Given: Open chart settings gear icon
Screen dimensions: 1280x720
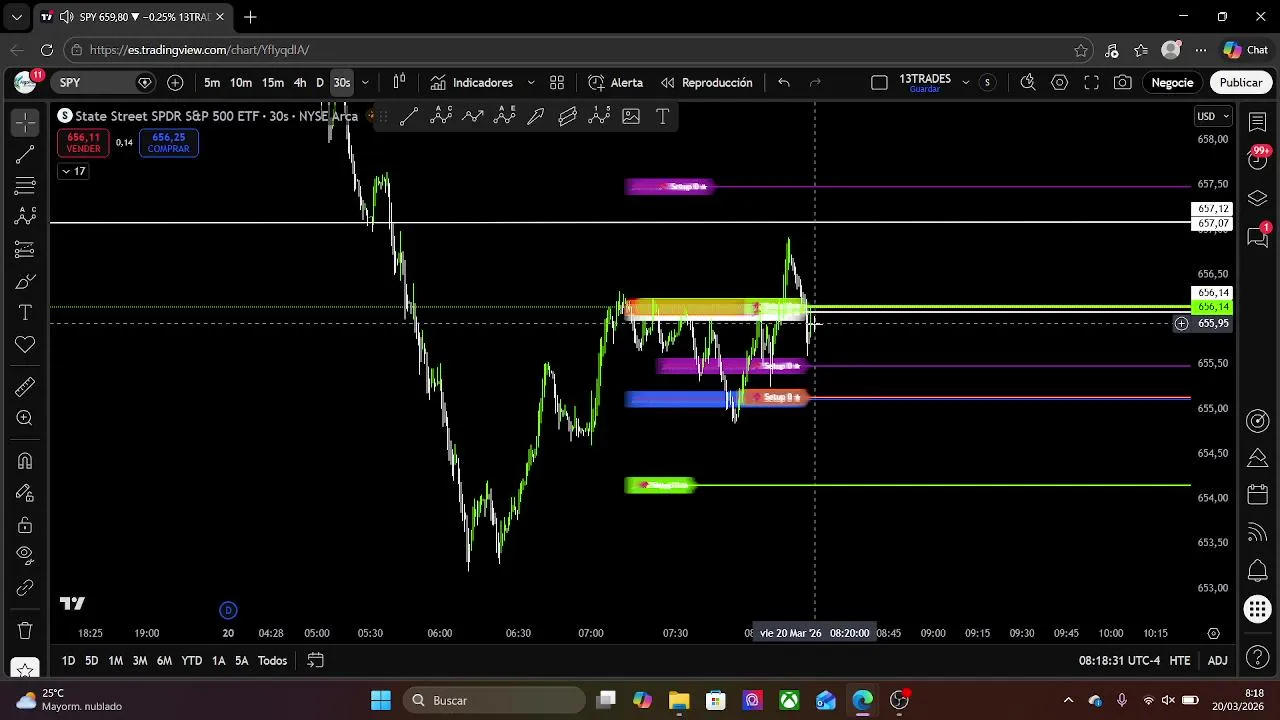Looking at the screenshot, I should coord(1059,83).
